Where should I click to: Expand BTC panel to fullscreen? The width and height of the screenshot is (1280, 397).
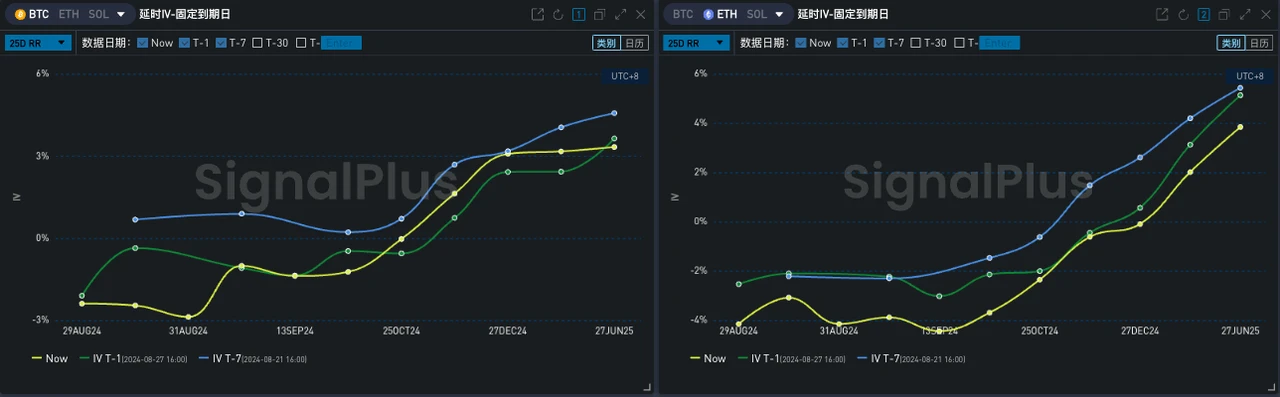[621, 14]
